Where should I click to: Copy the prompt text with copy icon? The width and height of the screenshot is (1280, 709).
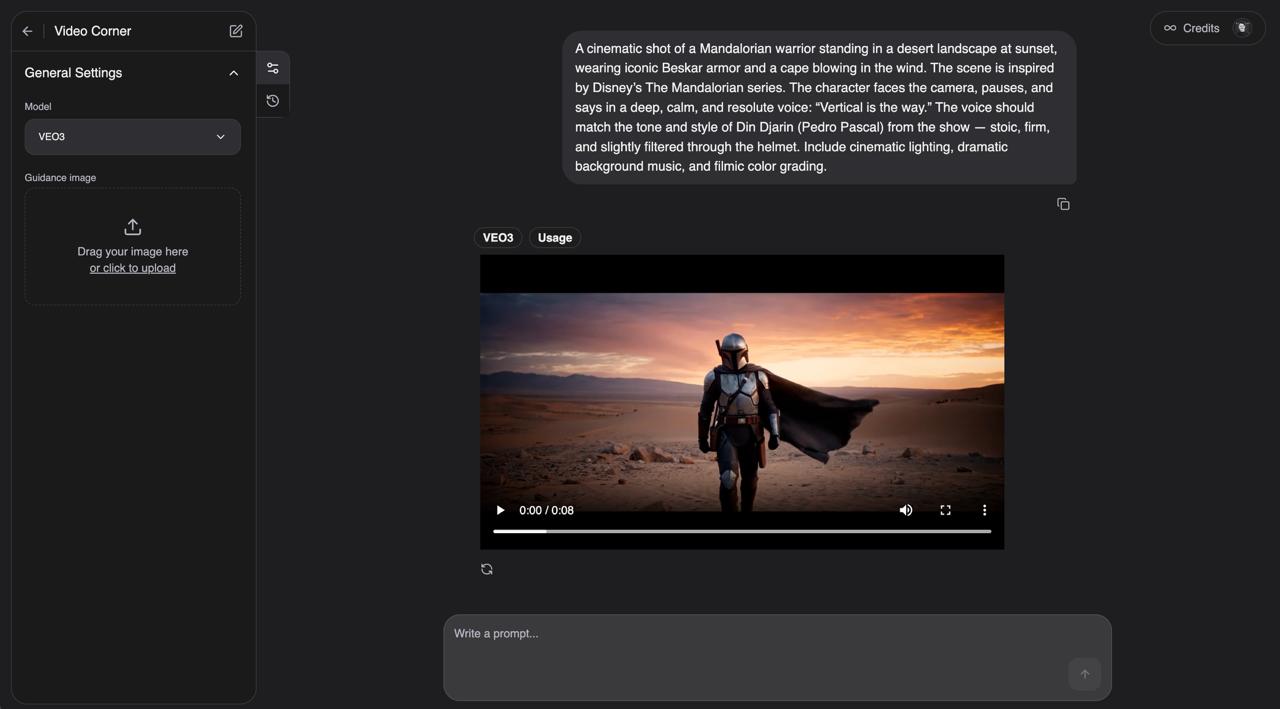(1063, 204)
